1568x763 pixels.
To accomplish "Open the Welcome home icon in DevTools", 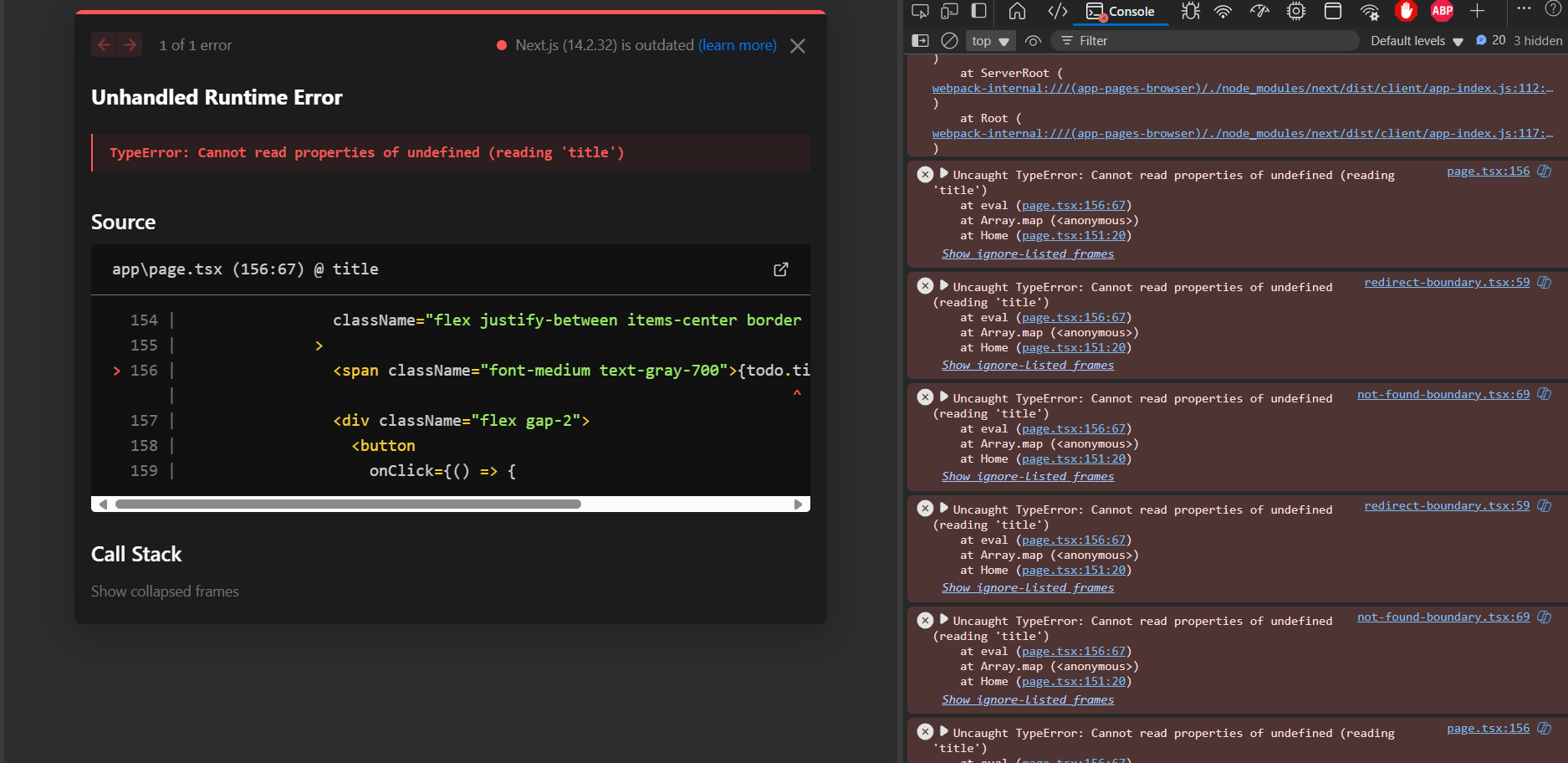I will pos(1017,11).
